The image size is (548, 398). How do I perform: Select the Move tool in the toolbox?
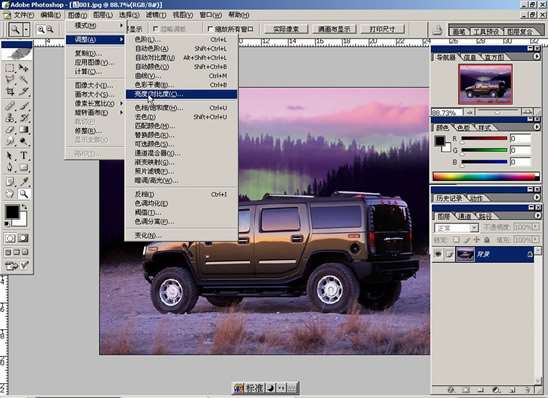coord(24,68)
